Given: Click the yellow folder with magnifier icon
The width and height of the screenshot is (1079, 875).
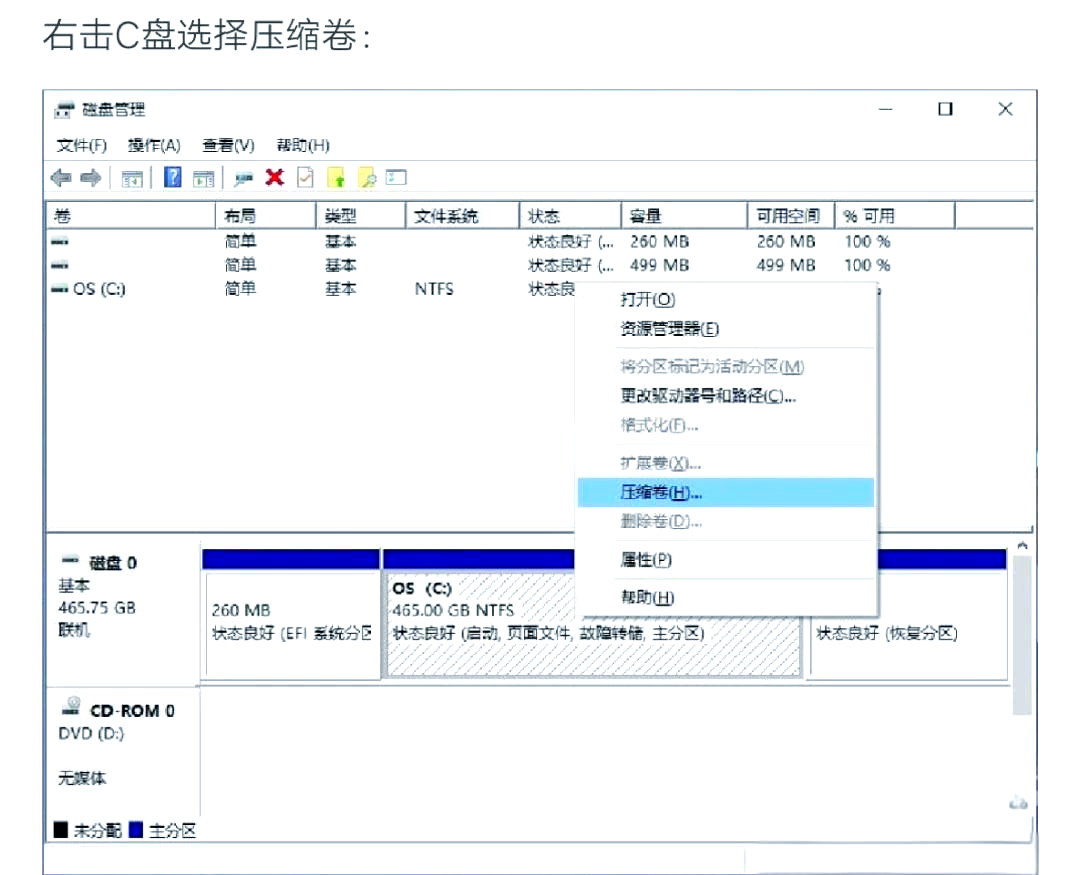Looking at the screenshot, I should pos(367,178).
